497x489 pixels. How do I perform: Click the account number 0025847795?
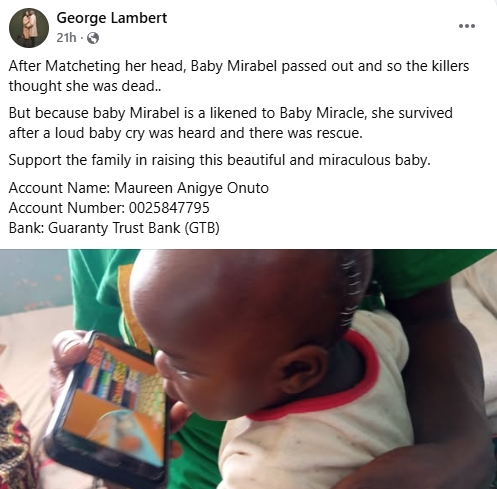[169, 208]
